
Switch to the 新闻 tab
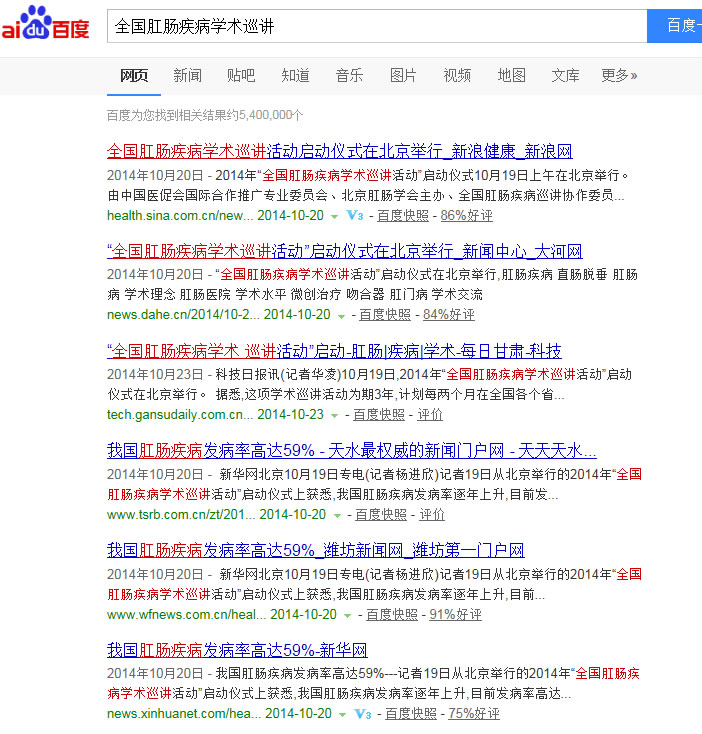click(187, 75)
